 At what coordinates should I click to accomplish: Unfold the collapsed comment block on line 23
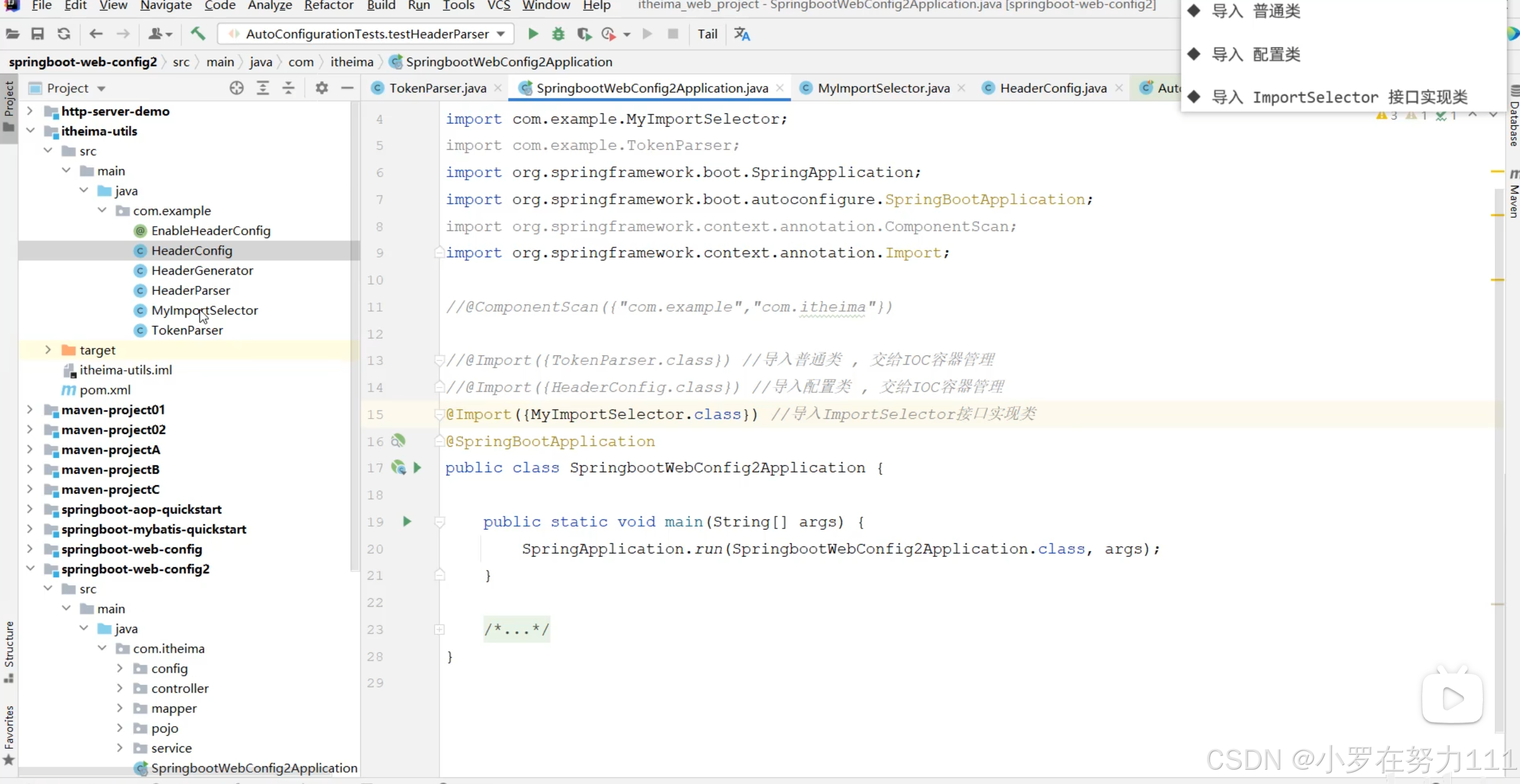[x=439, y=629]
